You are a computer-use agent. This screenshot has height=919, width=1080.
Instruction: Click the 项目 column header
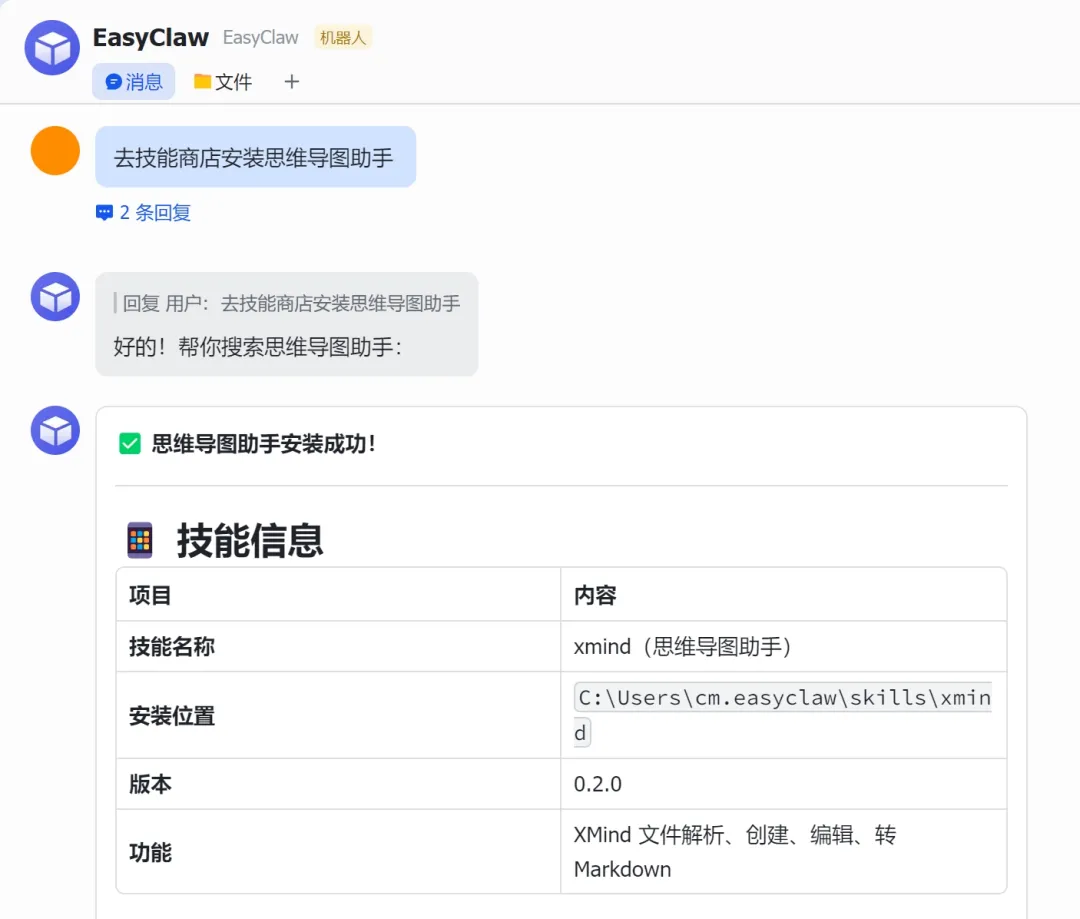click(x=150, y=595)
